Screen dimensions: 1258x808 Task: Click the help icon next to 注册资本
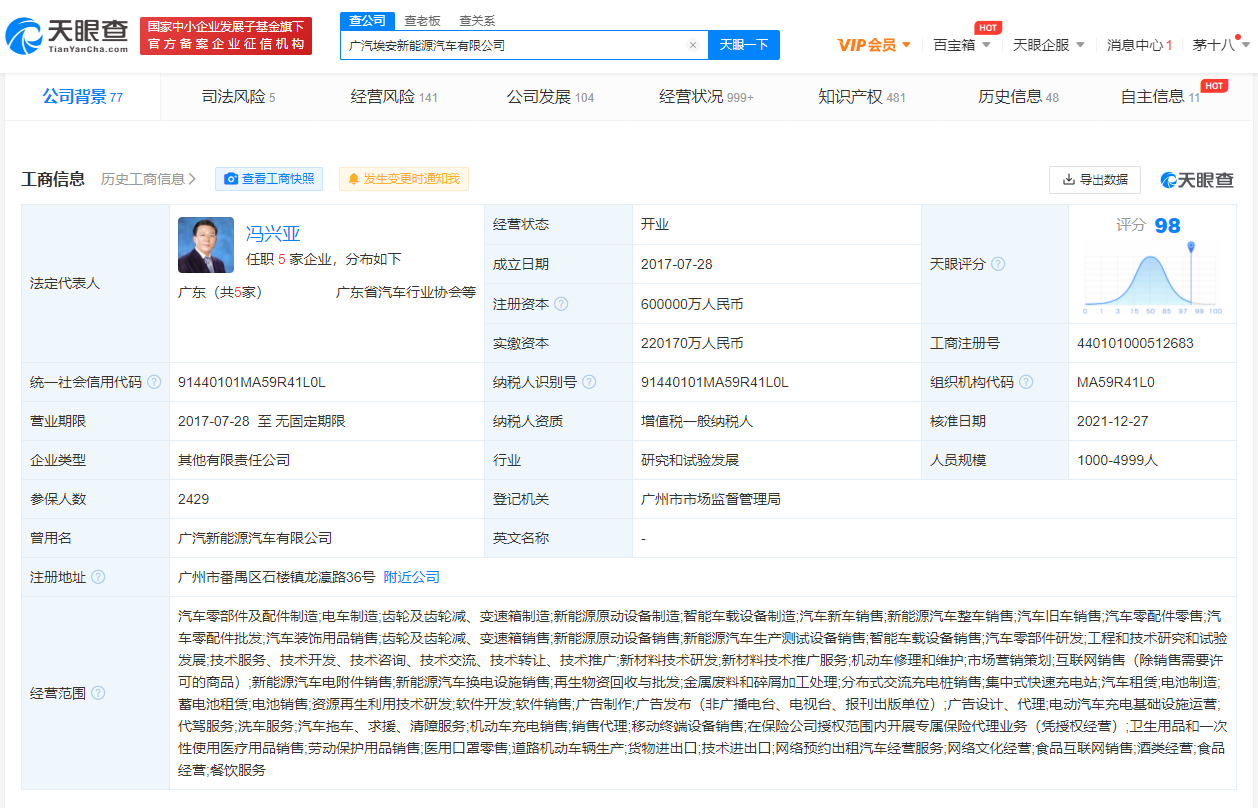click(561, 304)
